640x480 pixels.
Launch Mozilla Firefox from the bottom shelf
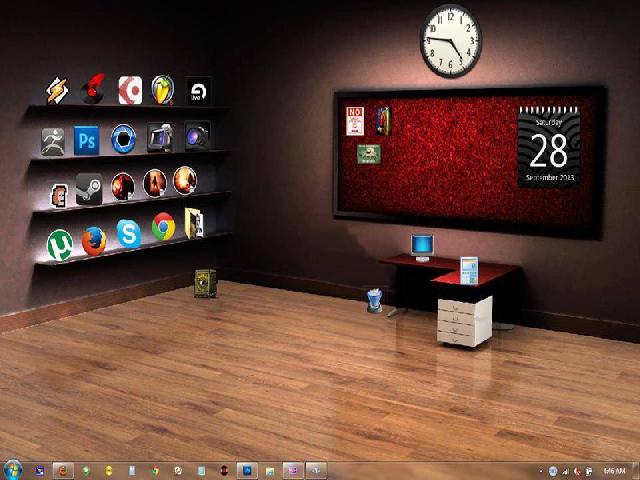point(94,240)
